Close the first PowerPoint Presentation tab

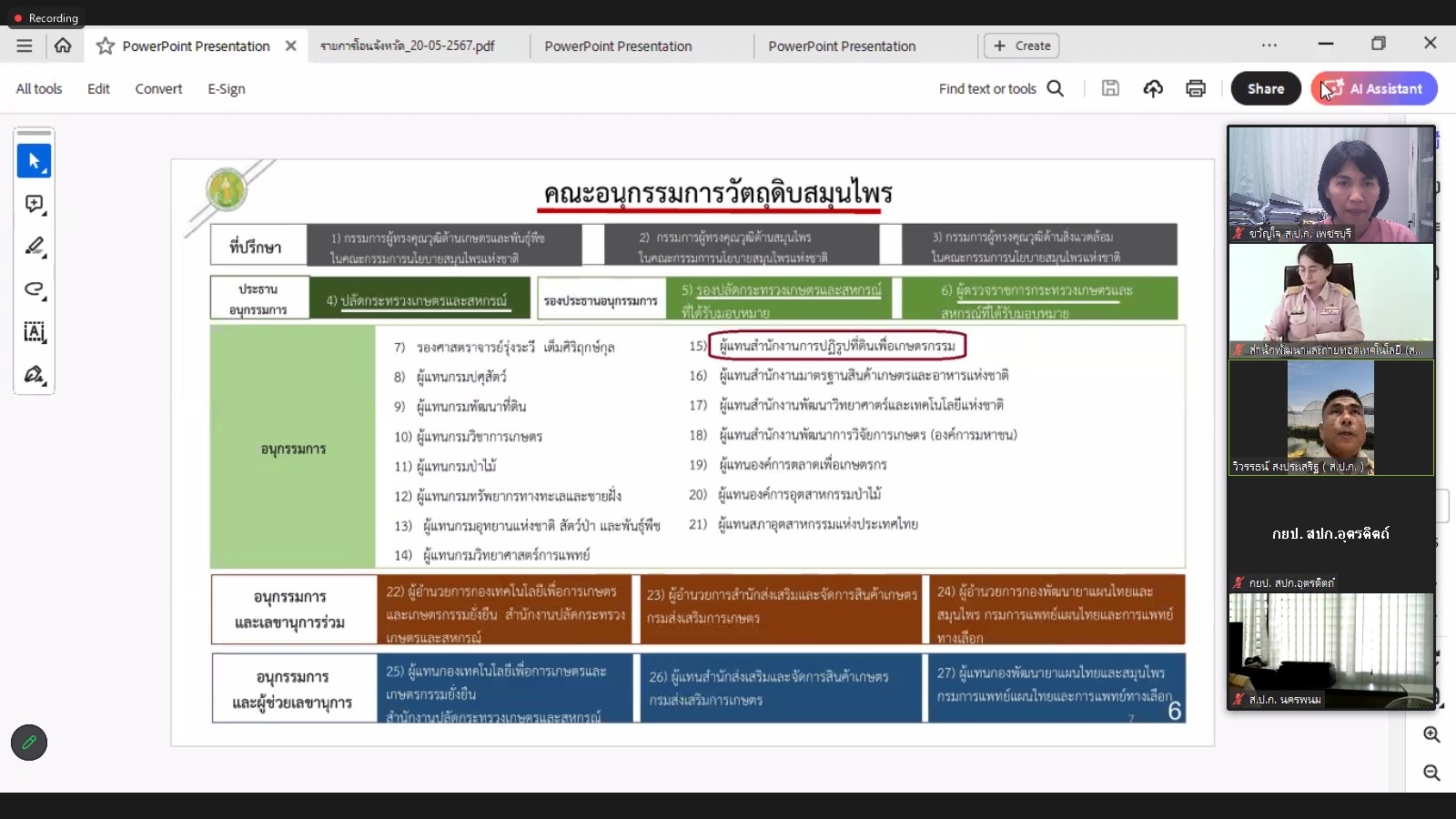[291, 45]
